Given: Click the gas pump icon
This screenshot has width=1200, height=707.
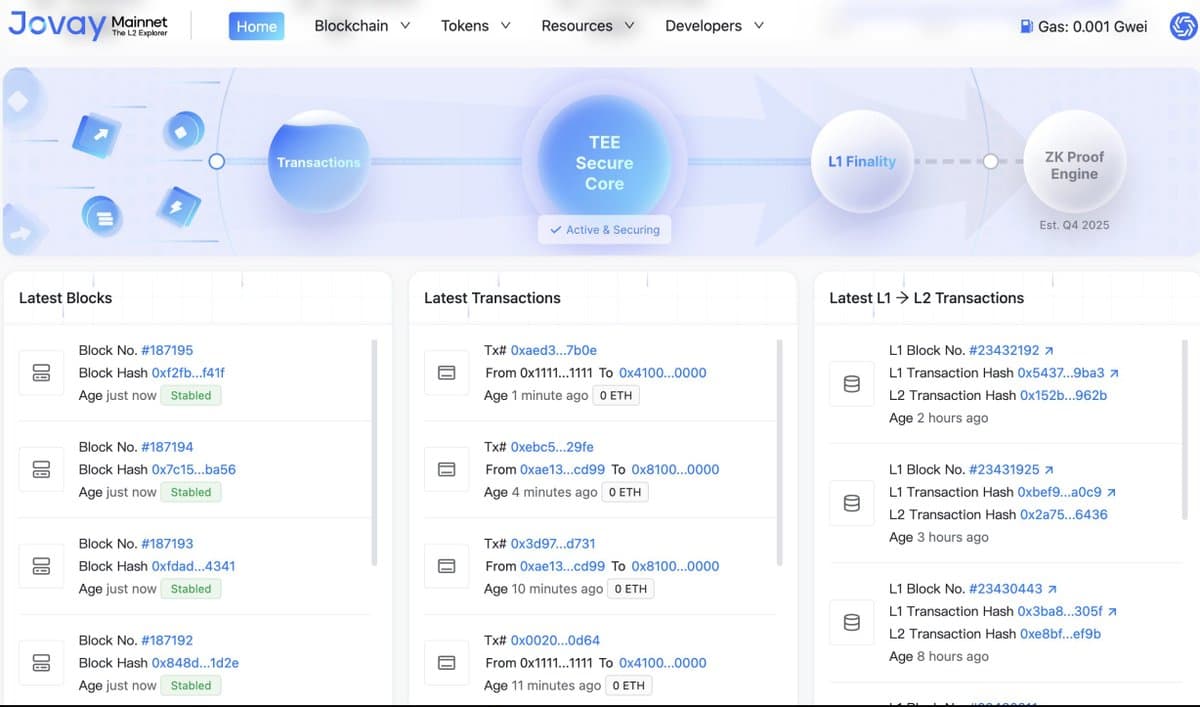Looking at the screenshot, I should (x=1026, y=27).
